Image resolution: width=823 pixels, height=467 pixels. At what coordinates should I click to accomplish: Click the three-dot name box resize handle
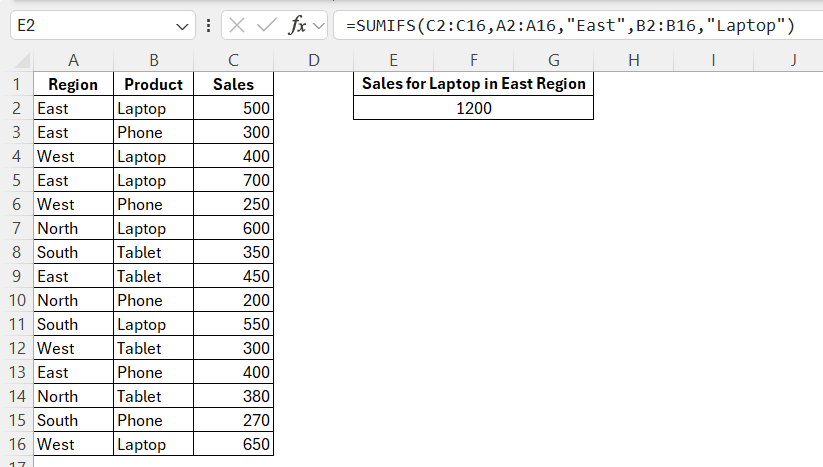[207, 26]
